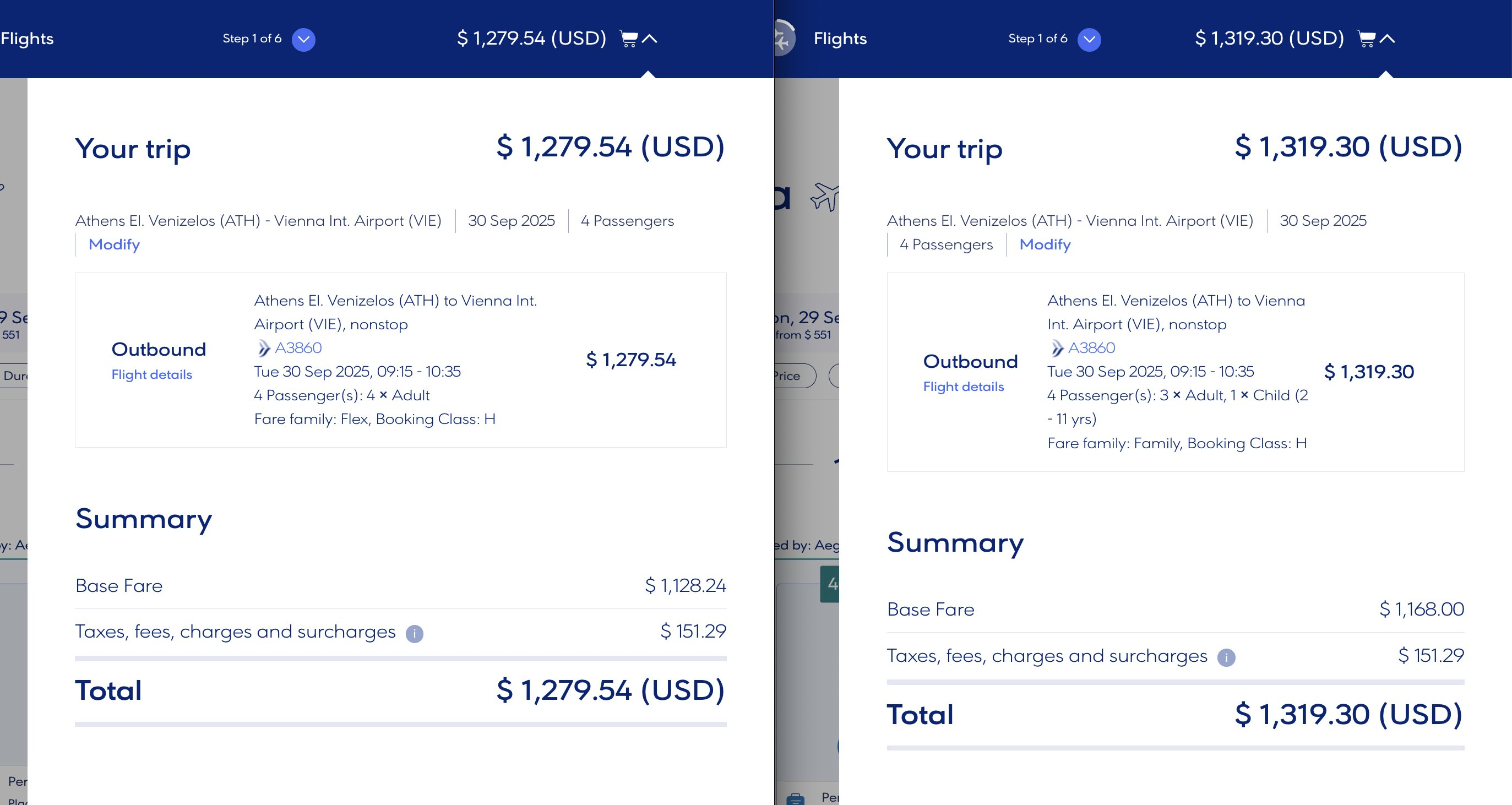Click Modify in the 4 × Adult trip

coord(114,244)
